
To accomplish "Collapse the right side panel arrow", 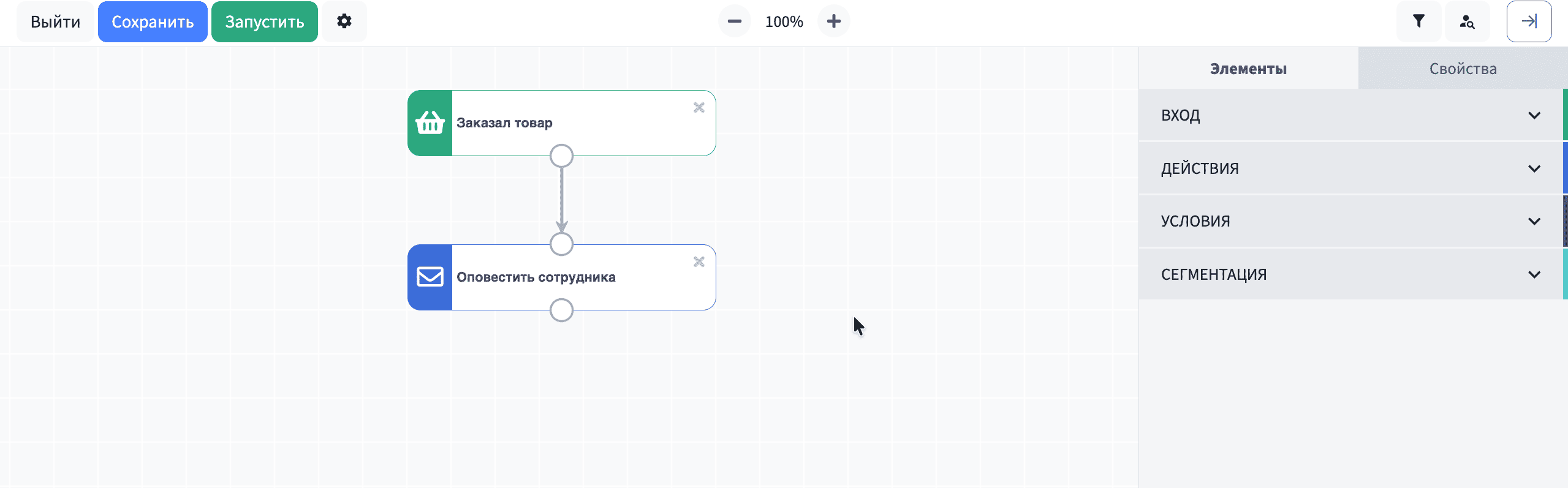I will coord(1529,21).
